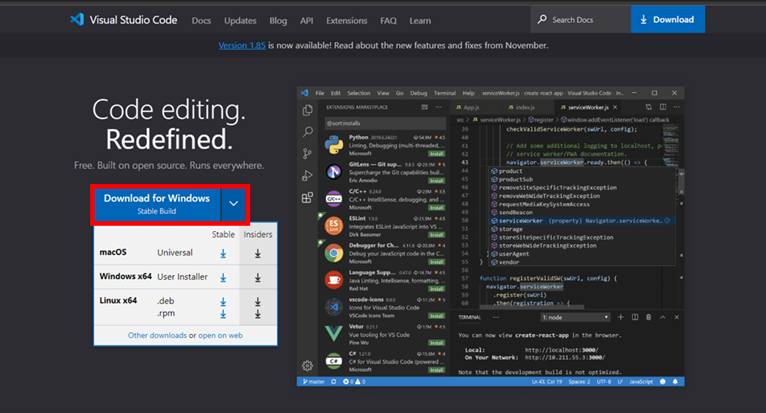Focus the Search Docs field

pos(580,20)
